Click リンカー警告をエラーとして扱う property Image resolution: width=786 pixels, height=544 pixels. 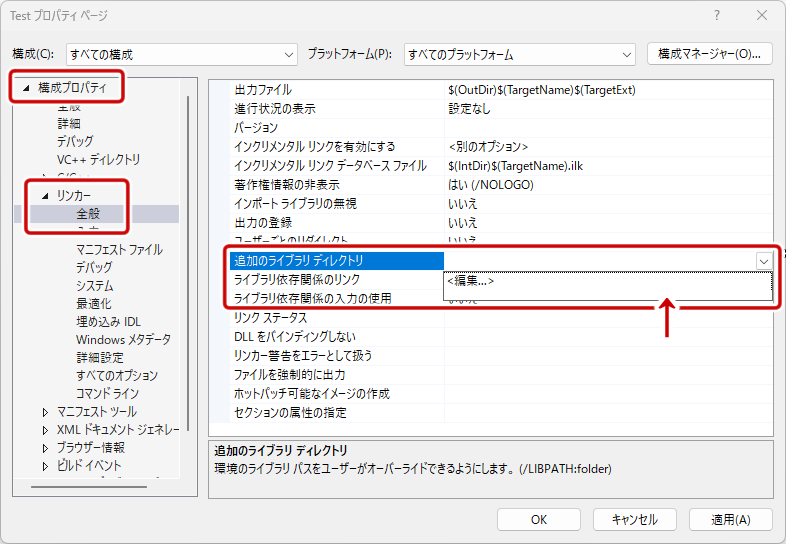coord(303,356)
